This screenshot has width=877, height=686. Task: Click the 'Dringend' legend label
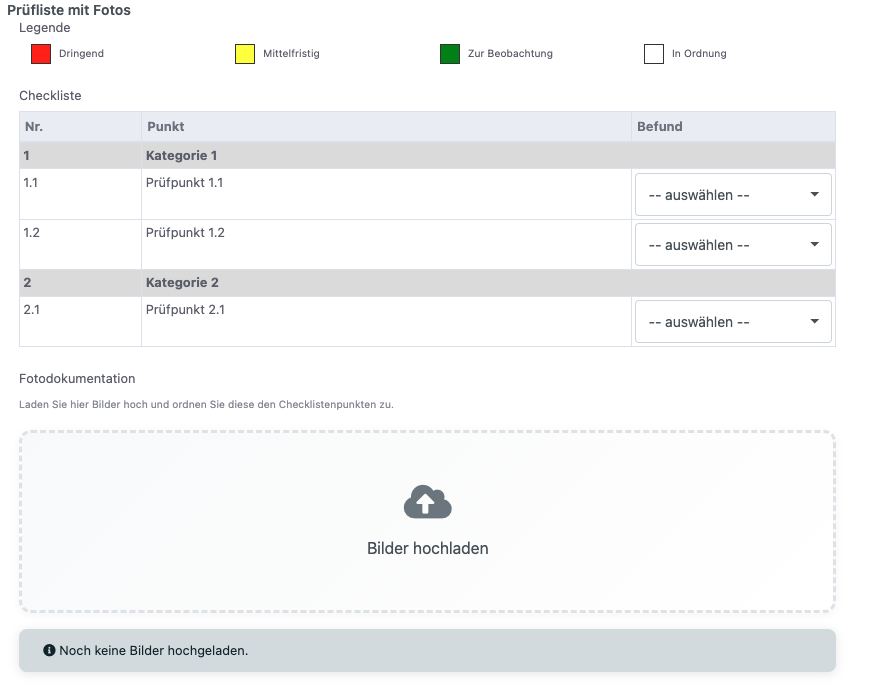tap(81, 54)
